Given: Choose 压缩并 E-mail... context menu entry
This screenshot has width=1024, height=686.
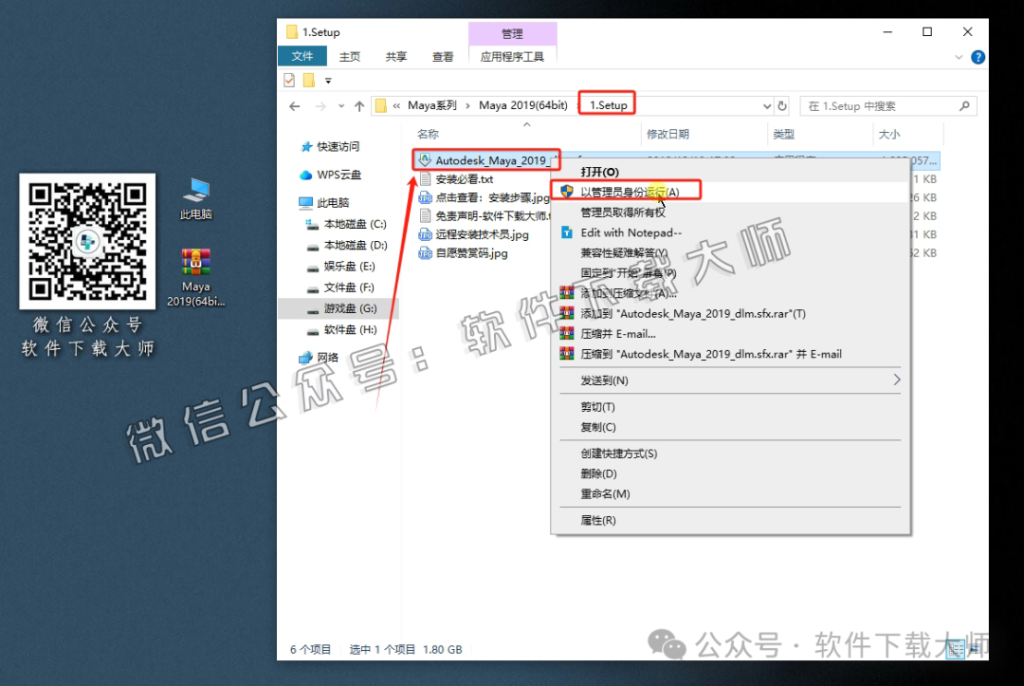Looking at the screenshot, I should point(618,334).
